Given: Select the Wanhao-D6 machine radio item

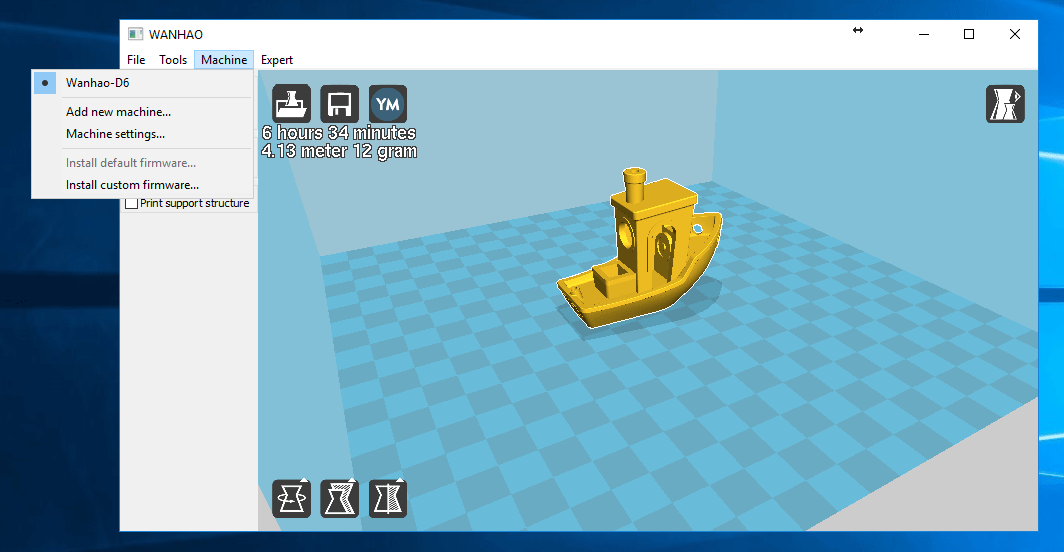Looking at the screenshot, I should coord(142,83).
